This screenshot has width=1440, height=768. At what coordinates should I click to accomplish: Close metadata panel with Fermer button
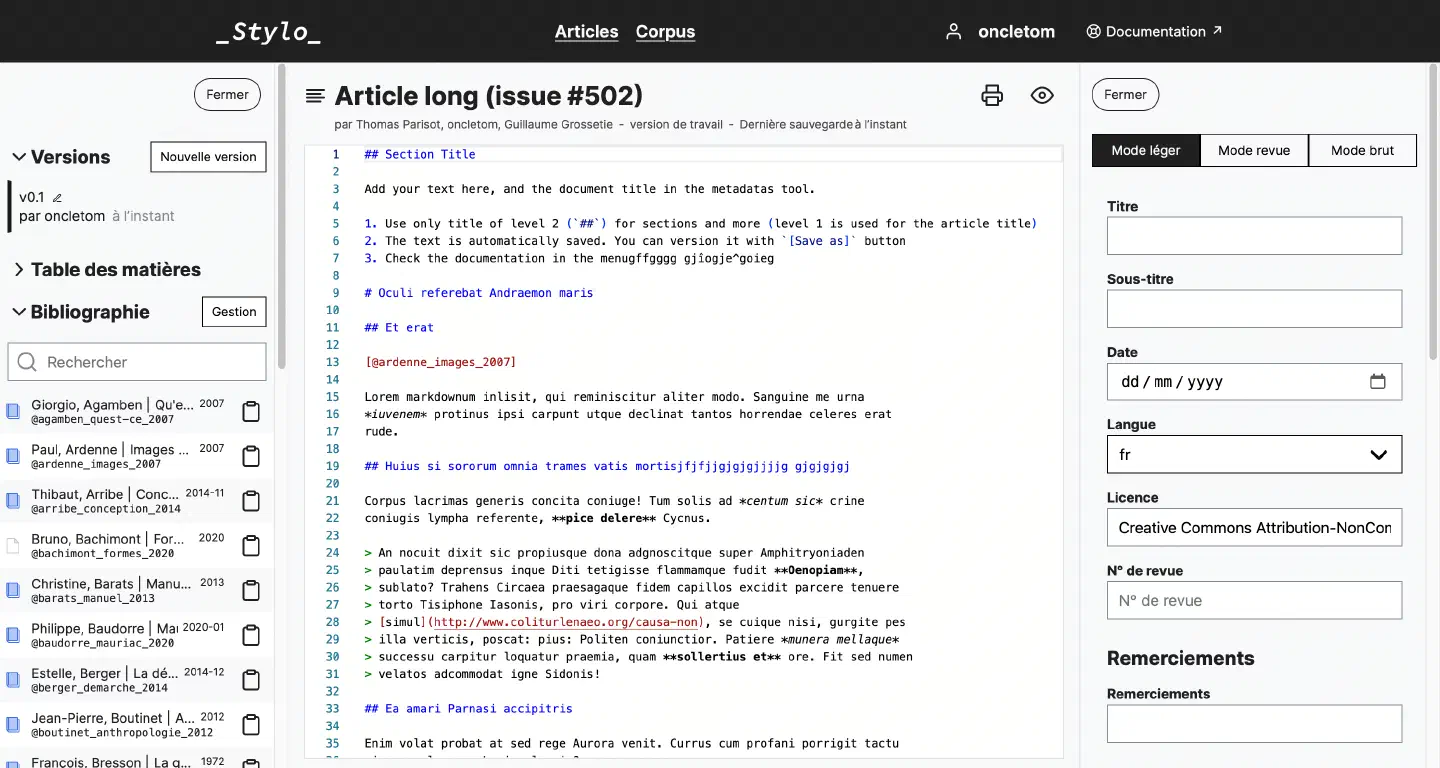[x=1125, y=95]
